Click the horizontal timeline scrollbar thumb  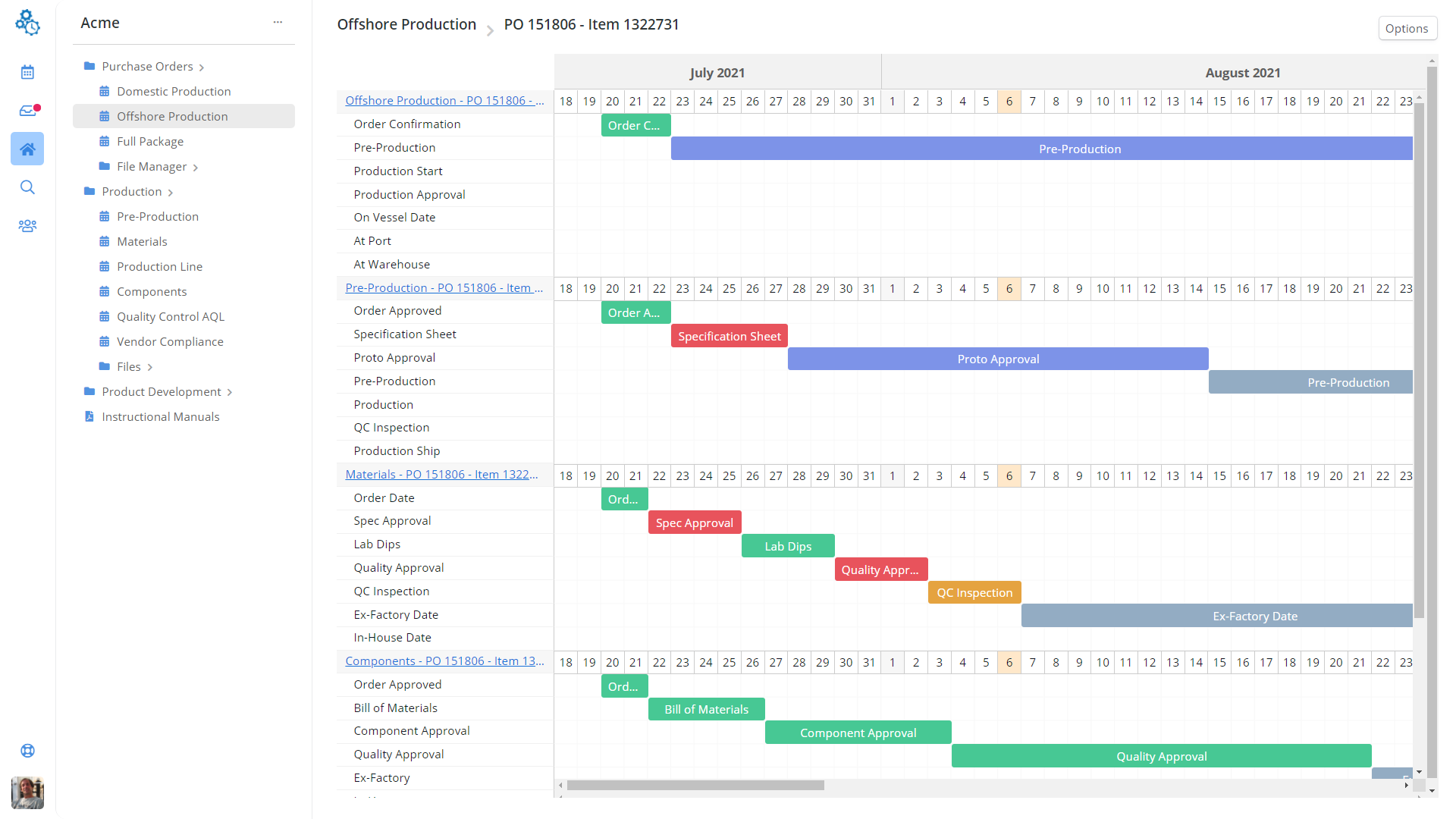tap(695, 786)
